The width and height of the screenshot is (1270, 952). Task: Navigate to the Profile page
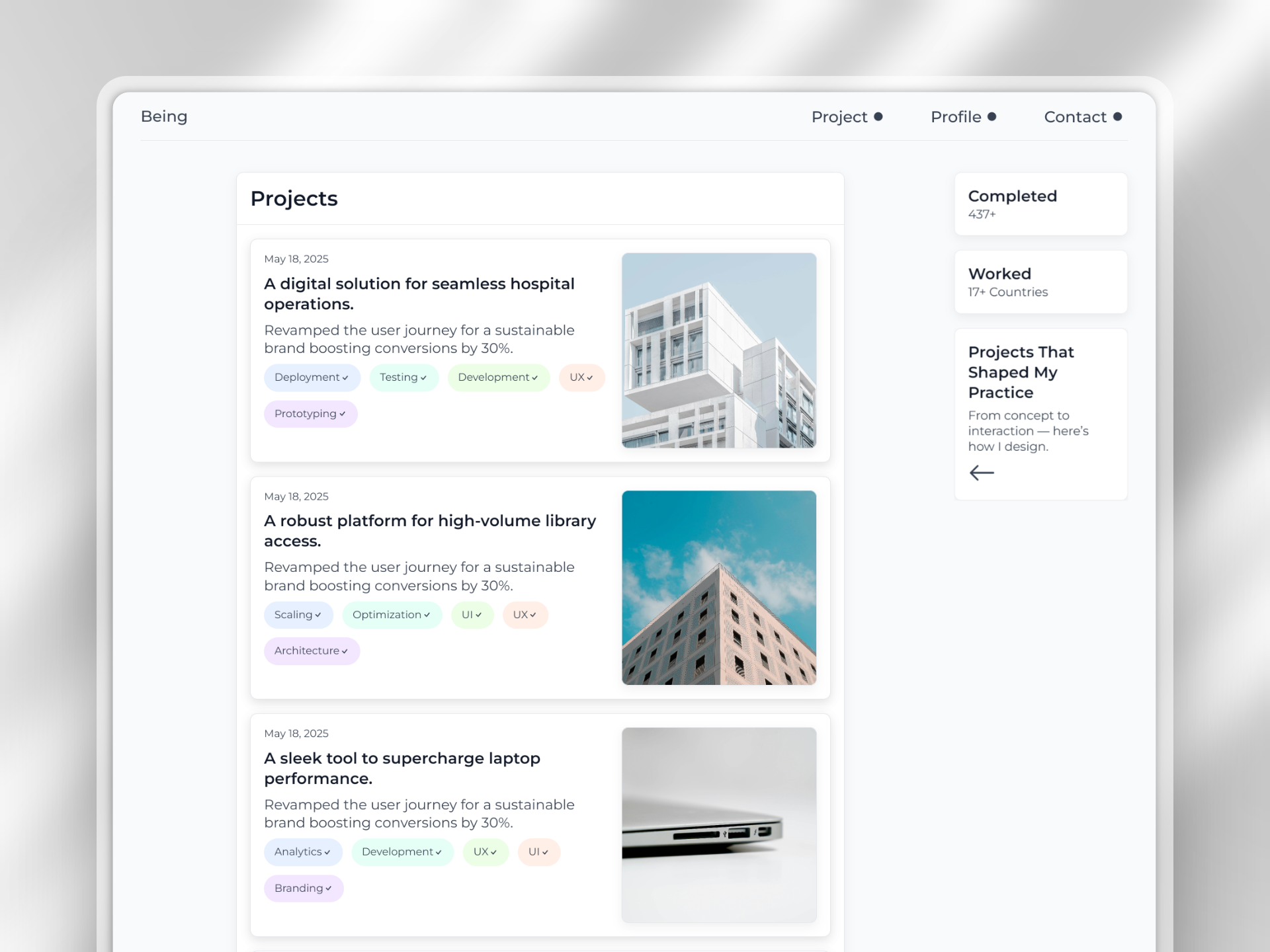956,116
